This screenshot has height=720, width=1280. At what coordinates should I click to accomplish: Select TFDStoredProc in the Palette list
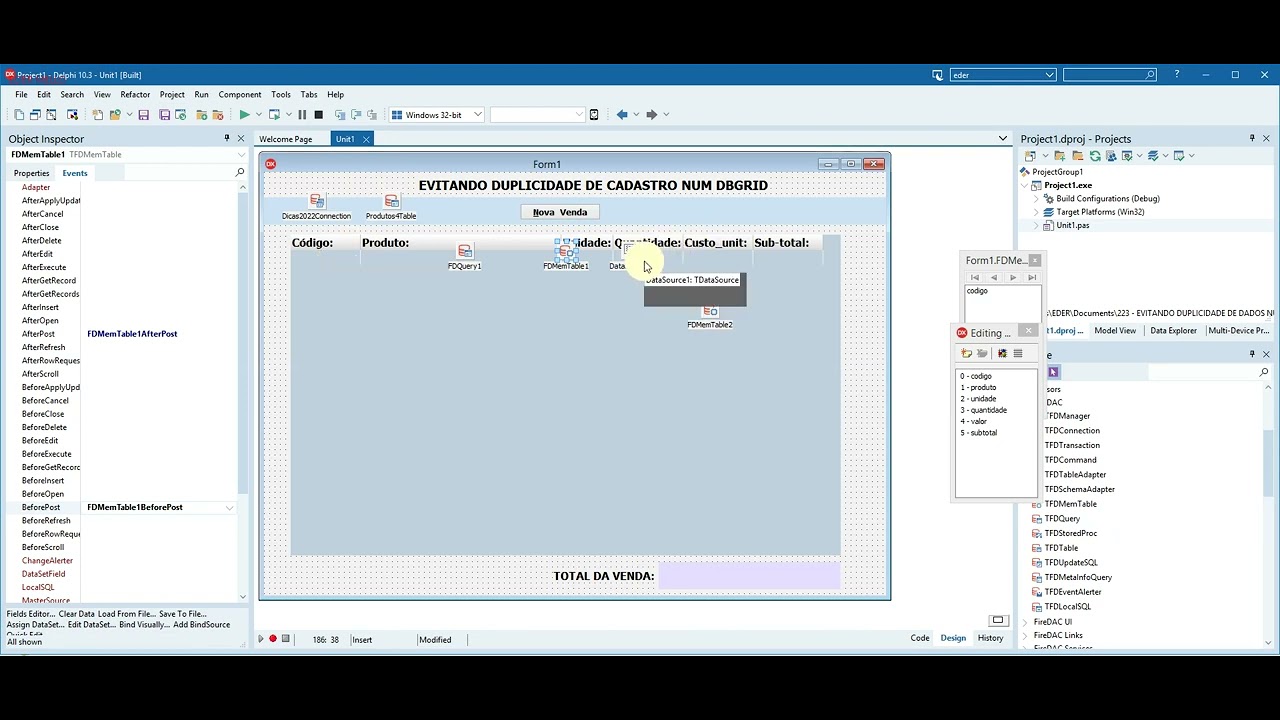click(1071, 533)
